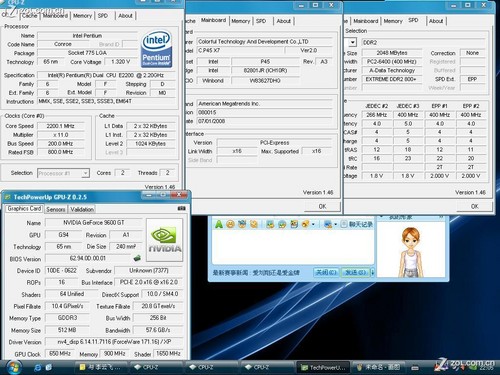This screenshot has height=375, width=500.
Task: Click the green BIOS save chip icon in GPU-Z
Action: [x=137, y=258]
